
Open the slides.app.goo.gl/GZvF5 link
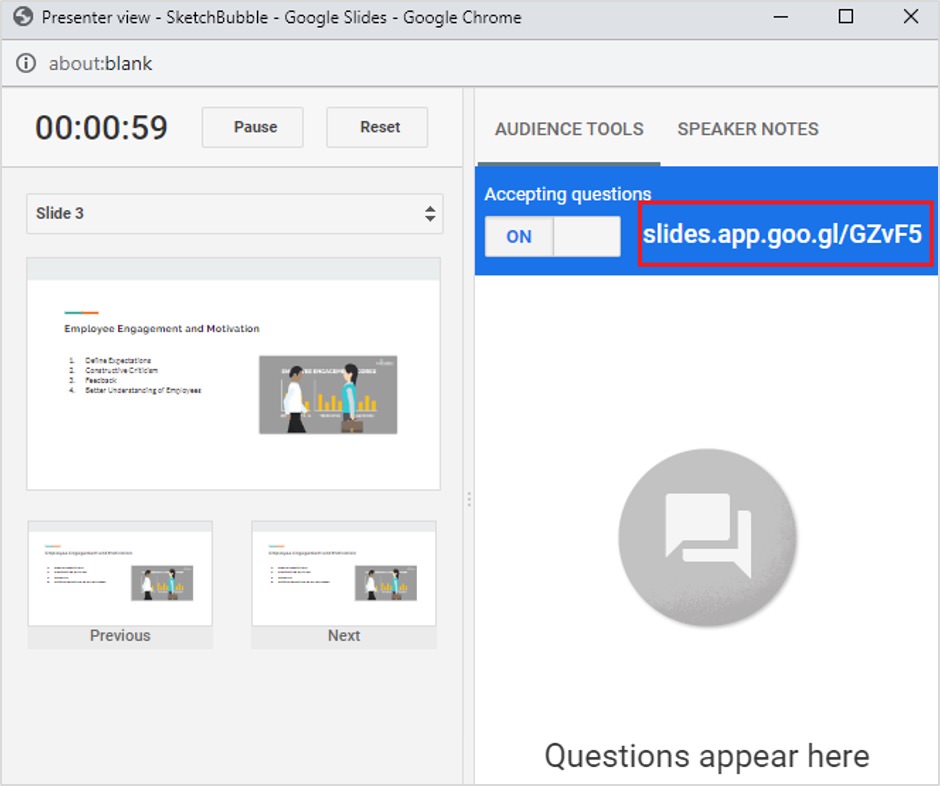pyautogui.click(x=782, y=234)
